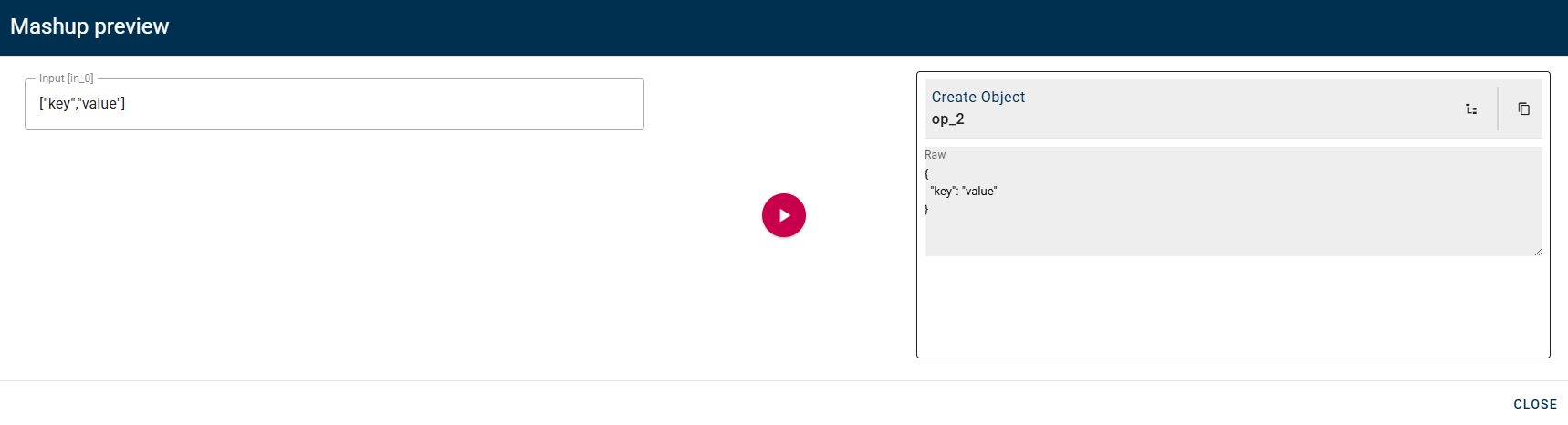Run the mashup with the play button
Screen dimensions: 1568x425
[783, 215]
